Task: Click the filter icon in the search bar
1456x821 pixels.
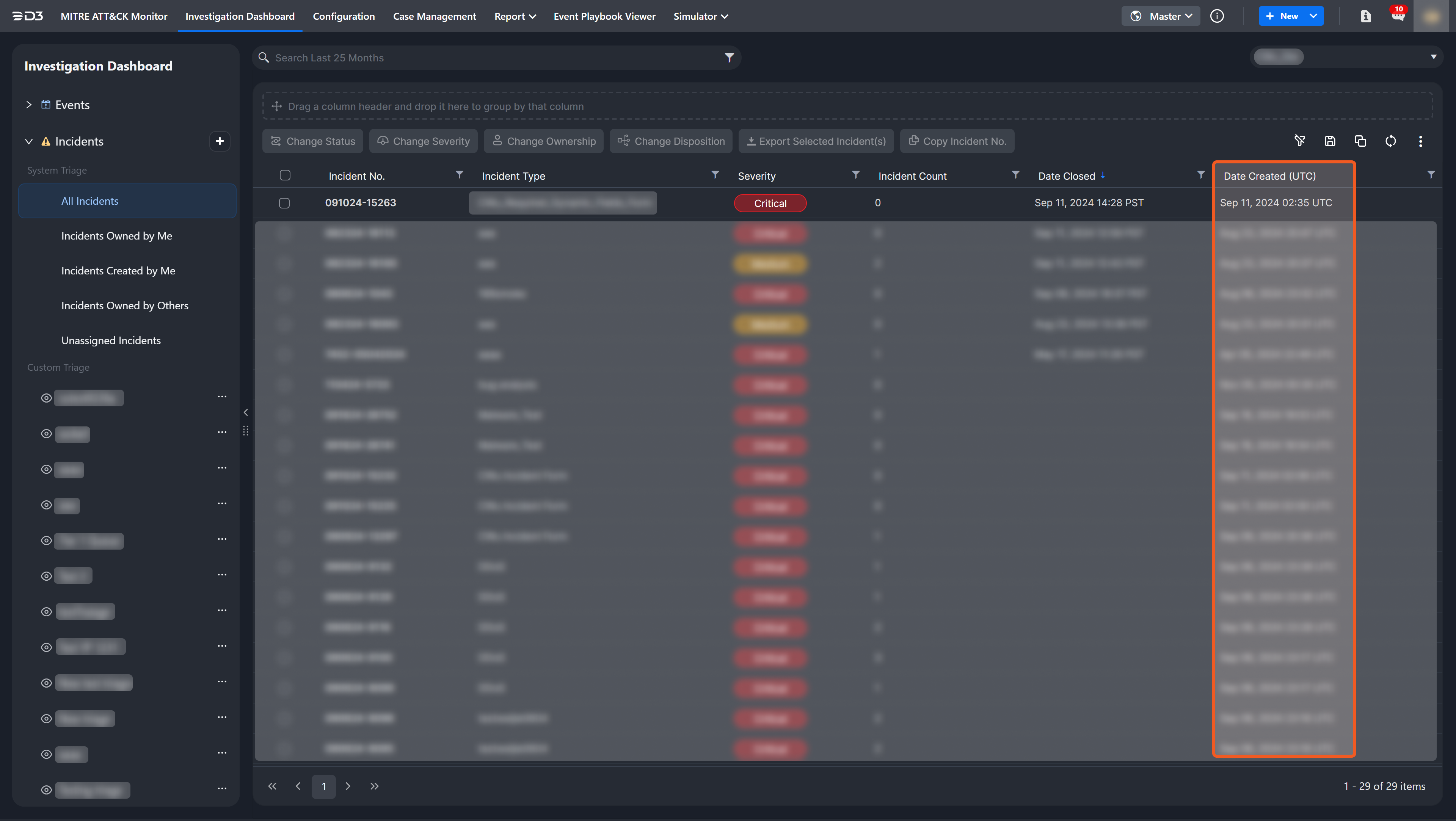Action: [x=729, y=58]
